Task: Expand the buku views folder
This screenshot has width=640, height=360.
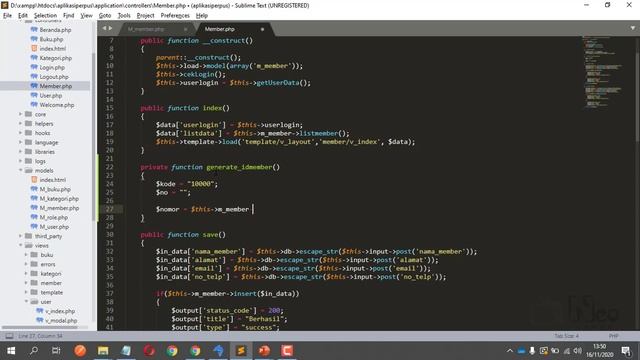Action: (26, 255)
